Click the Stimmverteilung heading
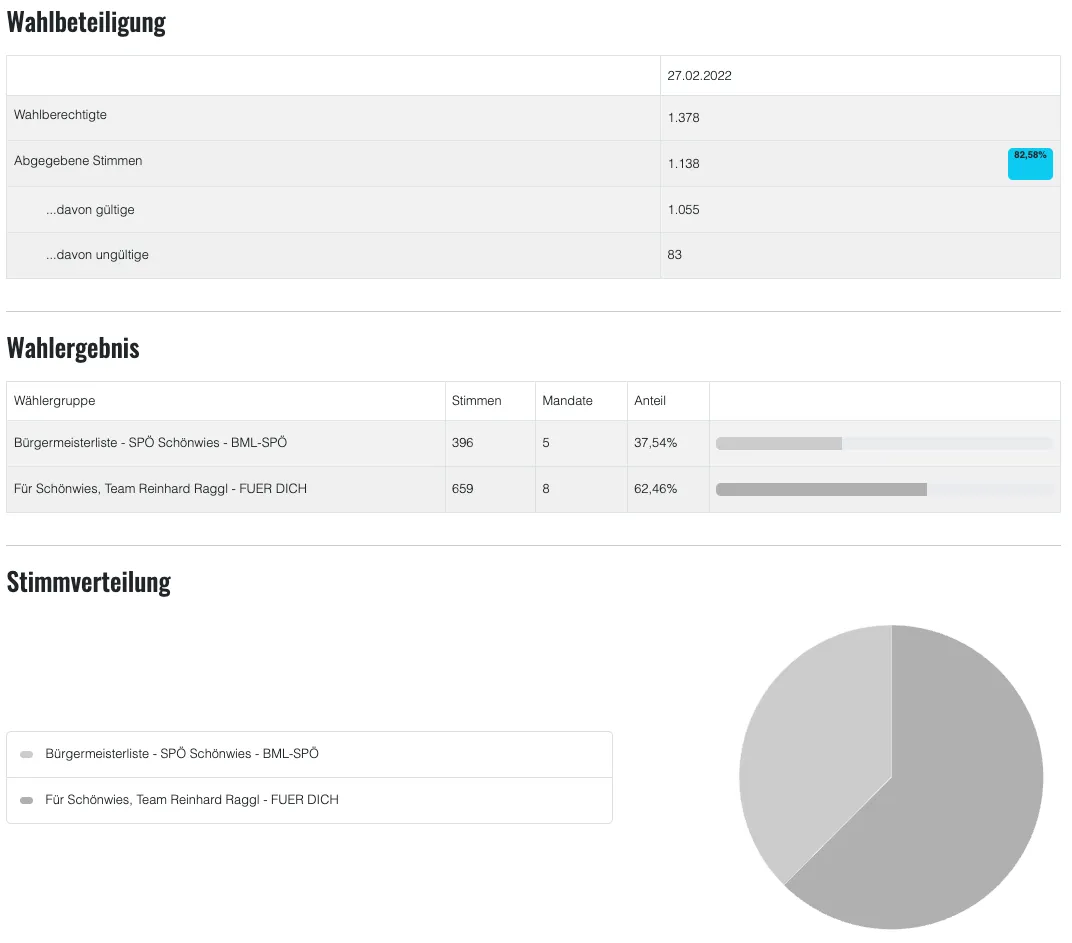The height and width of the screenshot is (943, 1072). [x=89, y=583]
